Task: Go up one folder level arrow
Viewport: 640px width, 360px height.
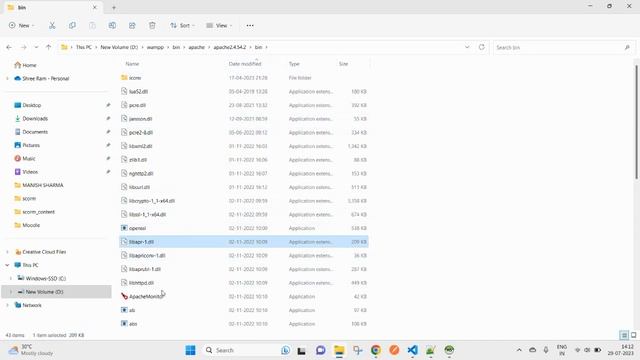Action: [x=48, y=47]
